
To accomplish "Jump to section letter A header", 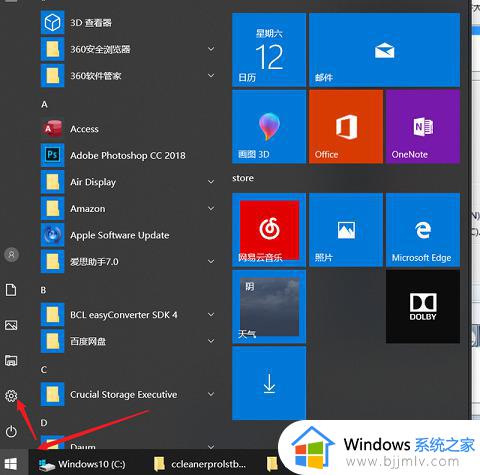I will (x=44, y=104).
